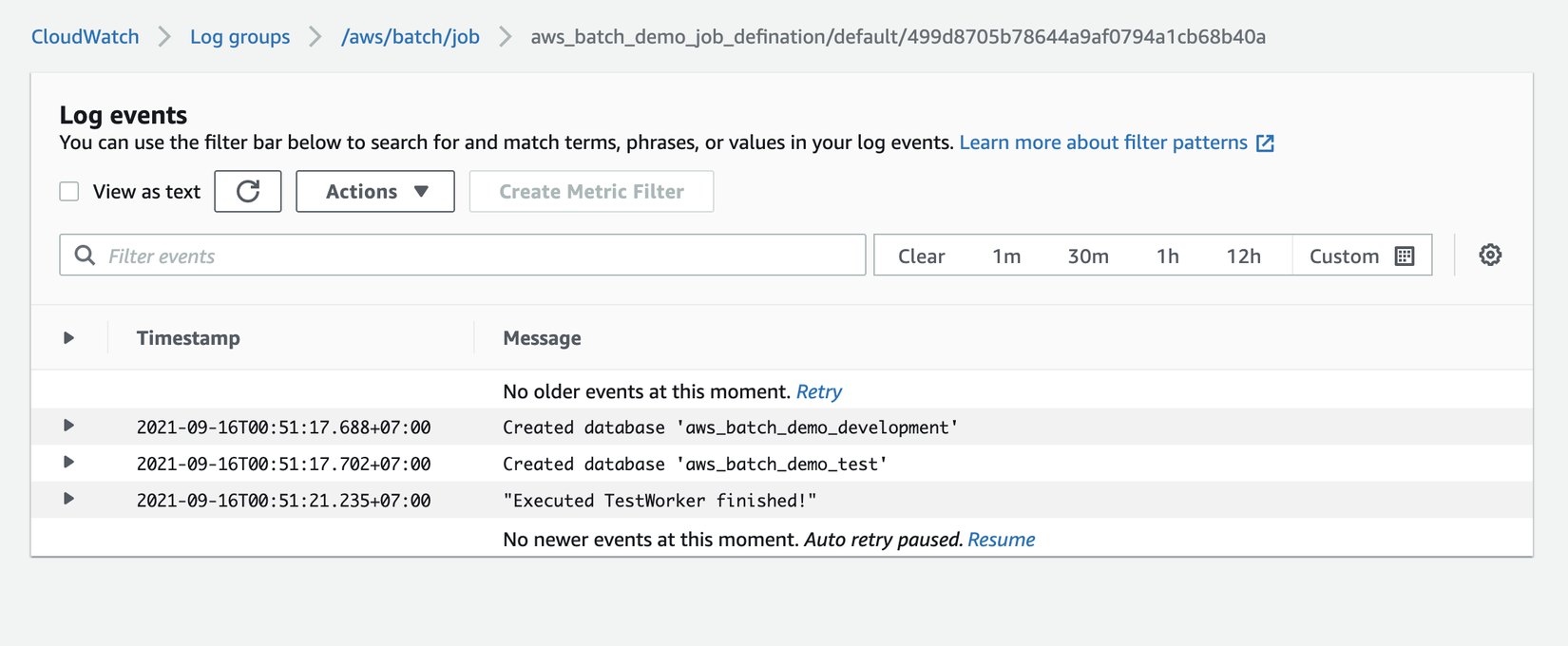
Task: Click the external link icon beside filter patterns
Action: click(x=1265, y=143)
